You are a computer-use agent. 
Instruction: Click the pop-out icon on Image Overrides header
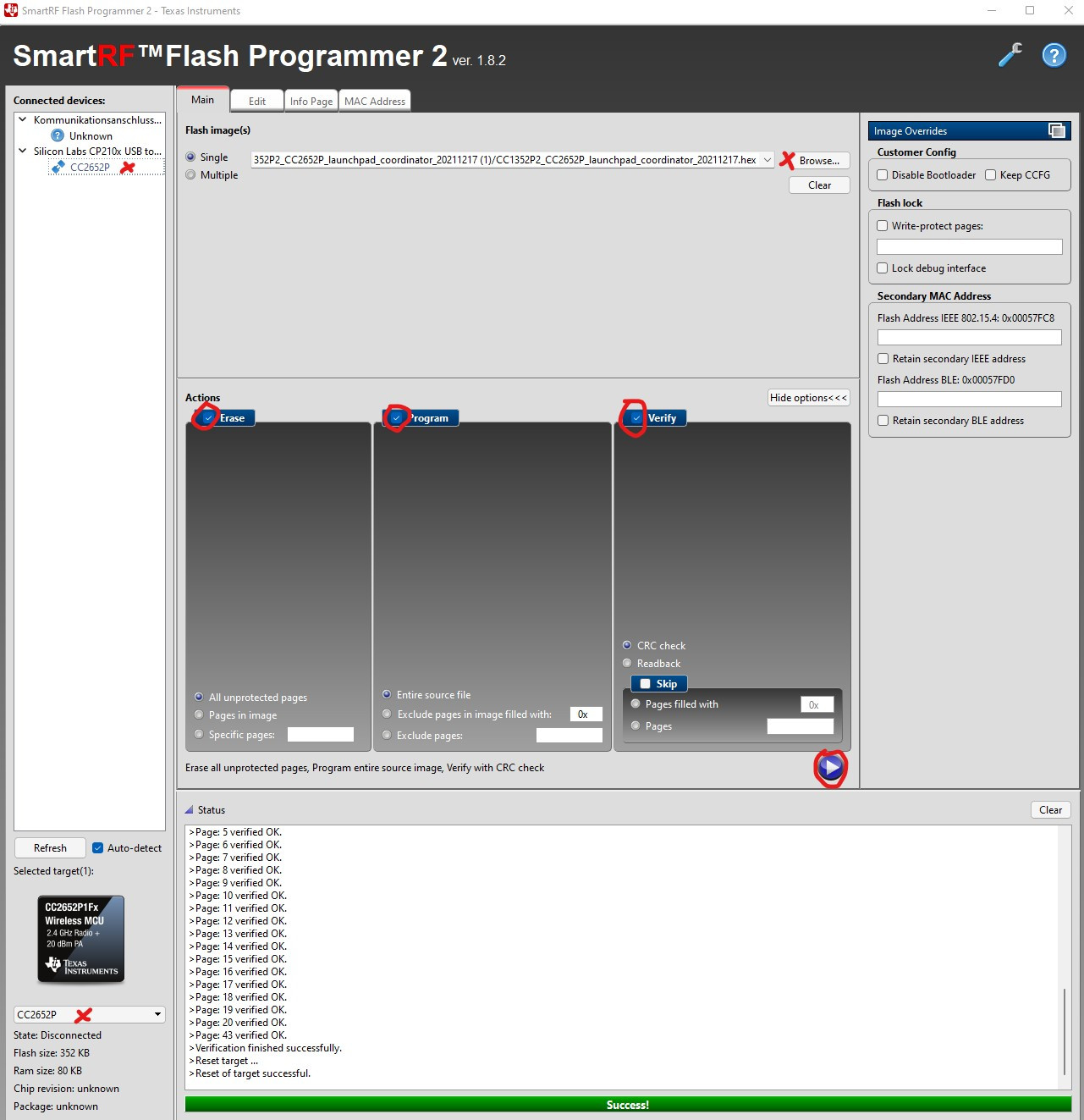coord(1056,130)
